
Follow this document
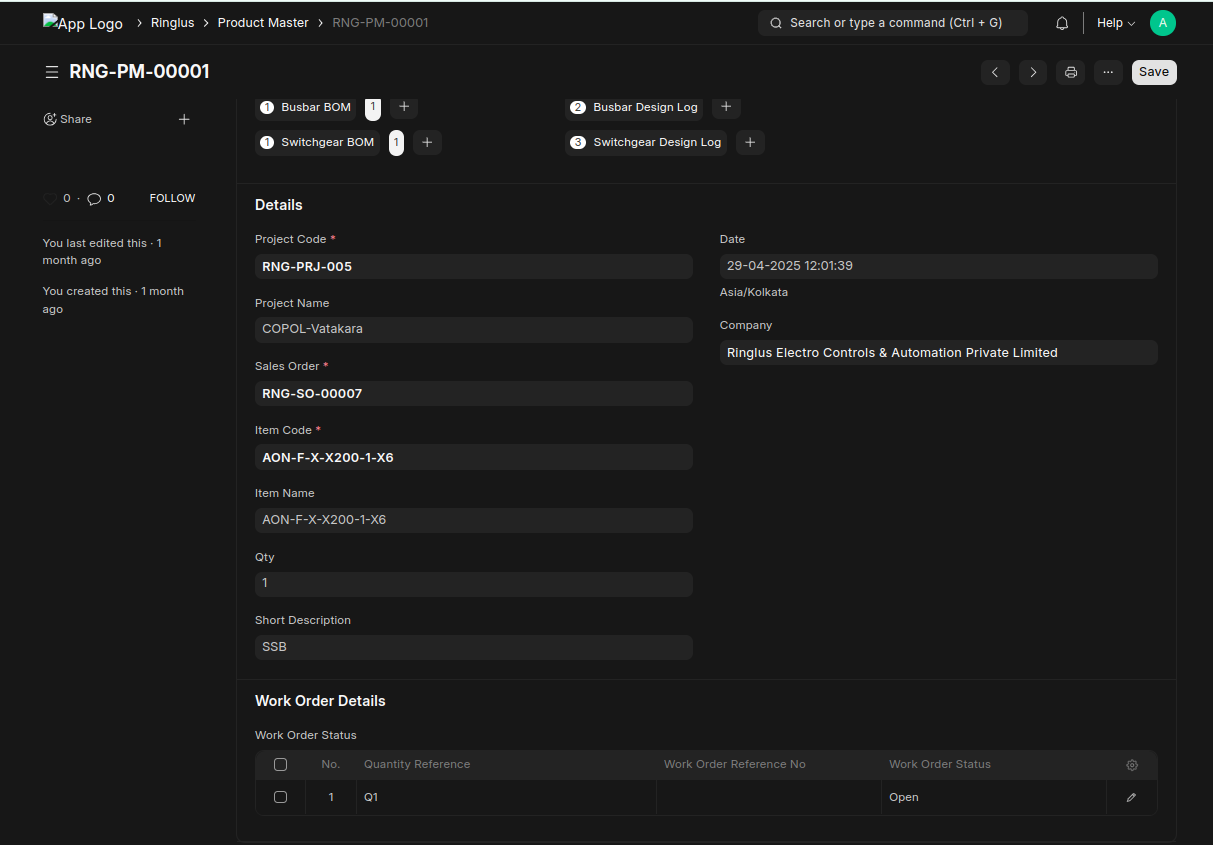[x=172, y=198]
